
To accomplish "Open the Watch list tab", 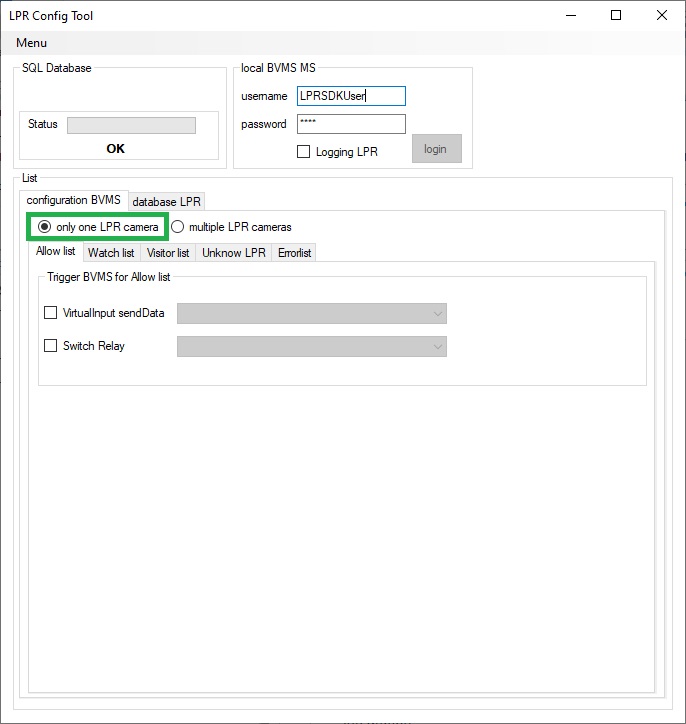I will point(111,253).
